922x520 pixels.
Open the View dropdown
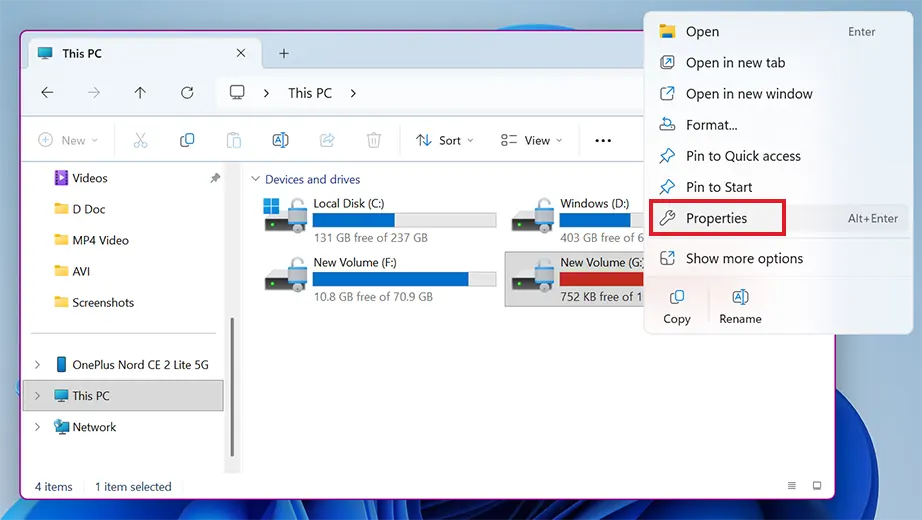click(x=532, y=140)
